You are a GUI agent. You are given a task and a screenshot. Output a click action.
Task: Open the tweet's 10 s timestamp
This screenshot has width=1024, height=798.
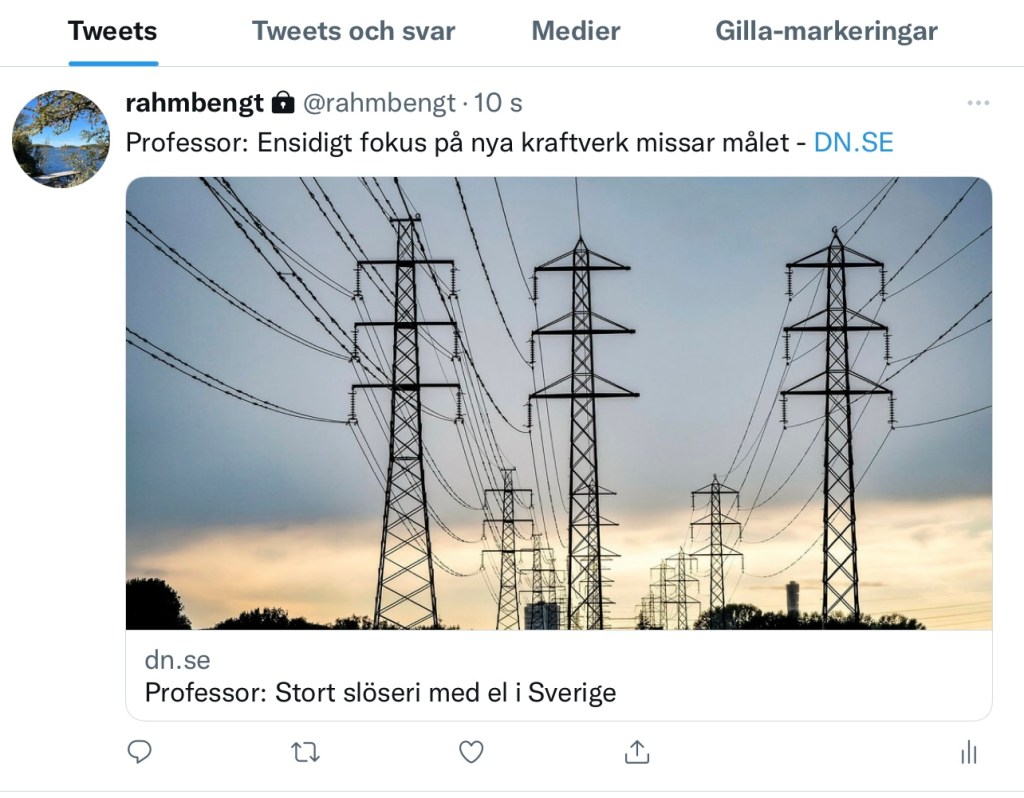(498, 103)
